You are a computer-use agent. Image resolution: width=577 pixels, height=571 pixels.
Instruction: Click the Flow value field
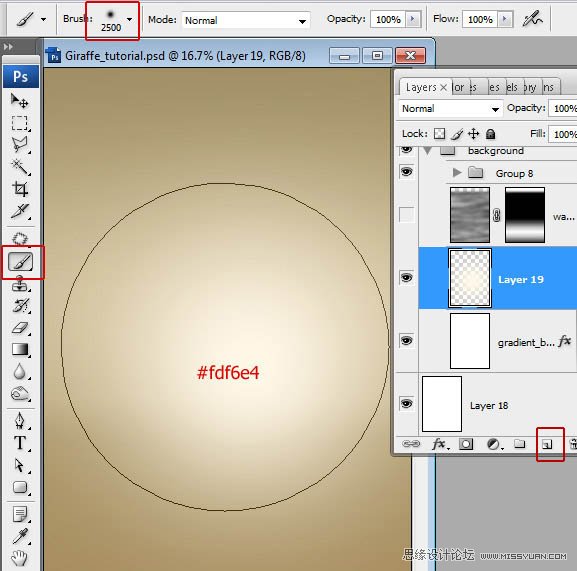[x=480, y=19]
